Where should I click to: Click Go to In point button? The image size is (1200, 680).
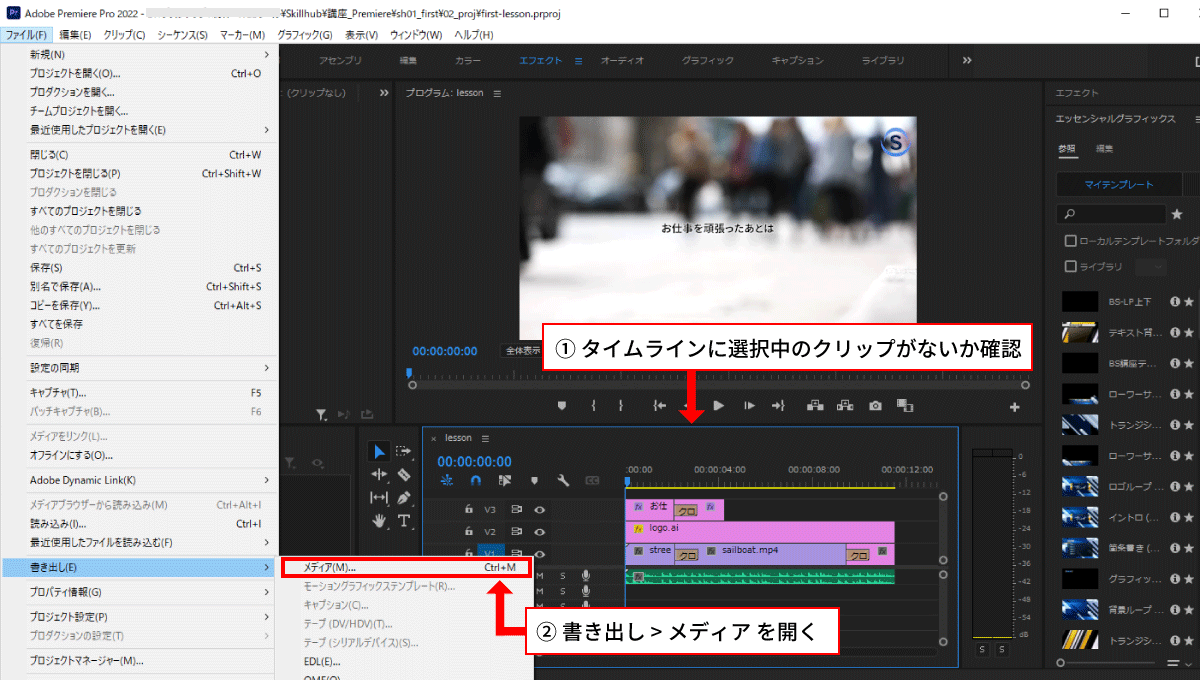(x=660, y=405)
